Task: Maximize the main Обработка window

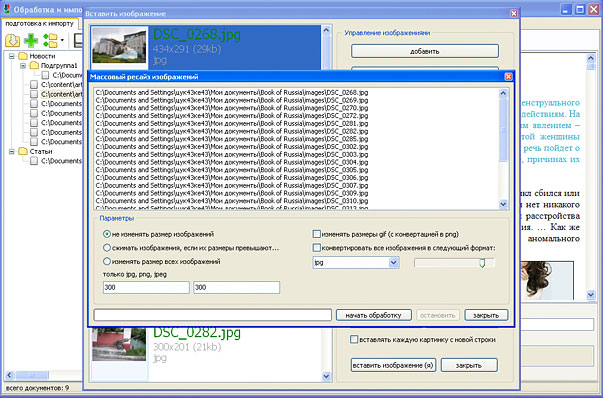Action: [580, 9]
